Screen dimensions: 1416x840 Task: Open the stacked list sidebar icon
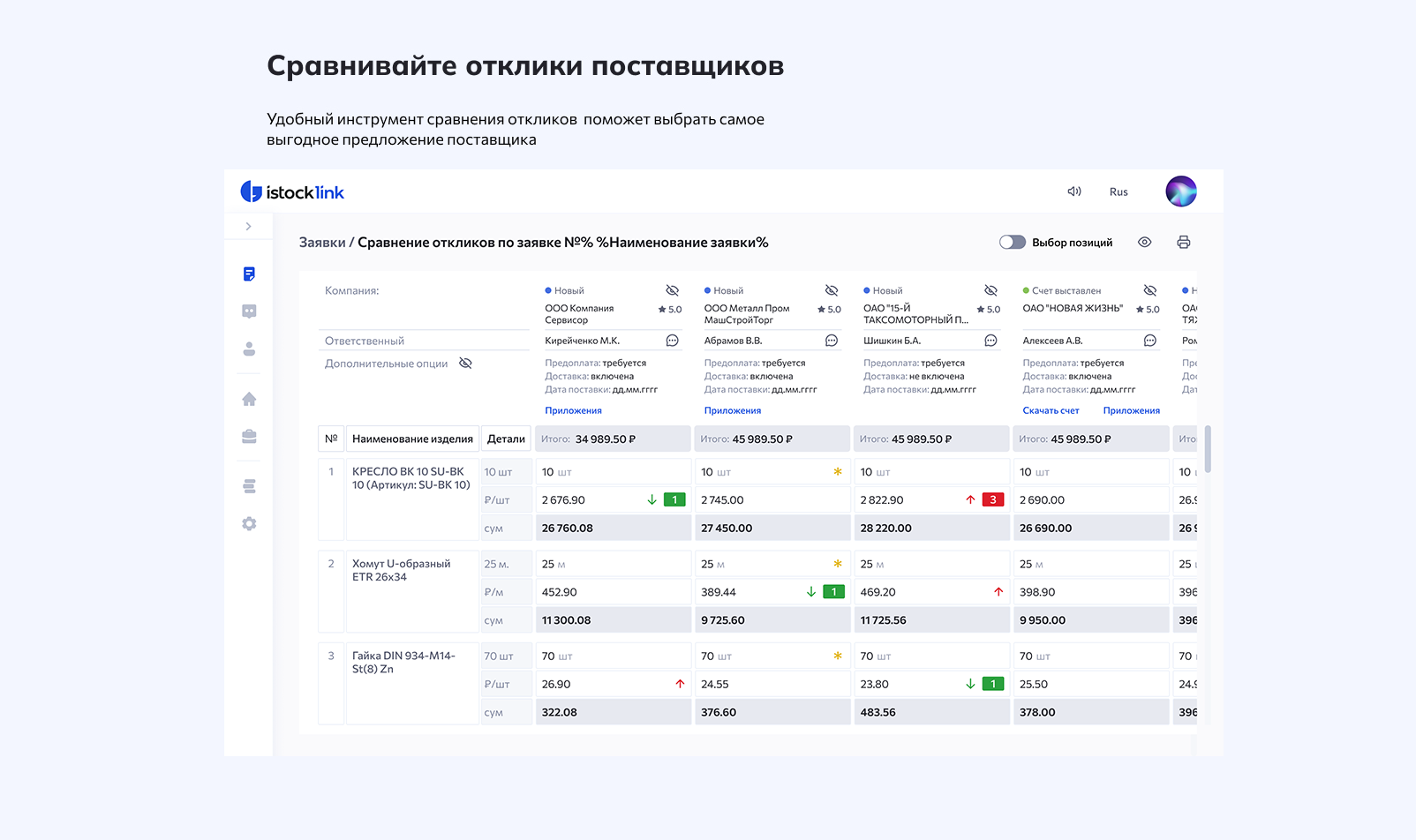(249, 486)
